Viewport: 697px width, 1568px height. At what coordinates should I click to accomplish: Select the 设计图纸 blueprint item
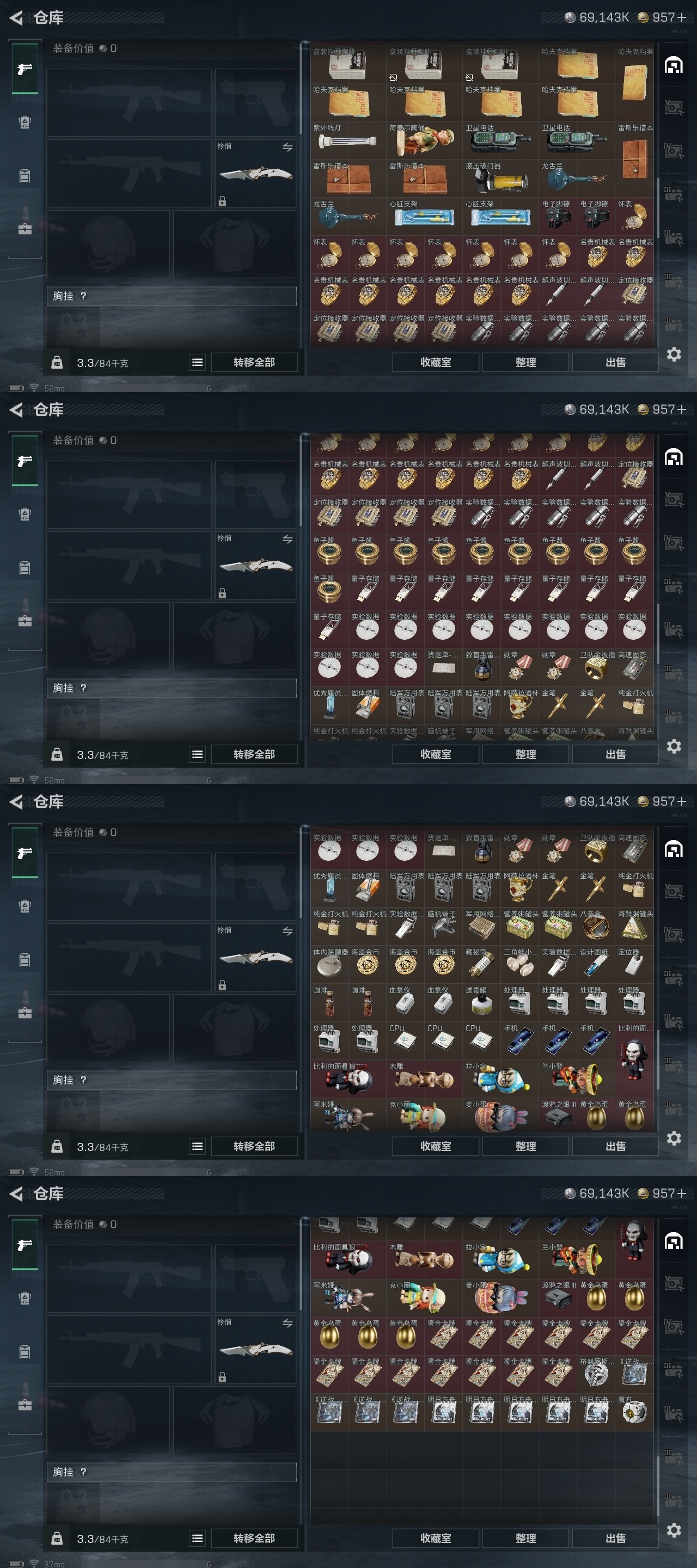click(596, 964)
